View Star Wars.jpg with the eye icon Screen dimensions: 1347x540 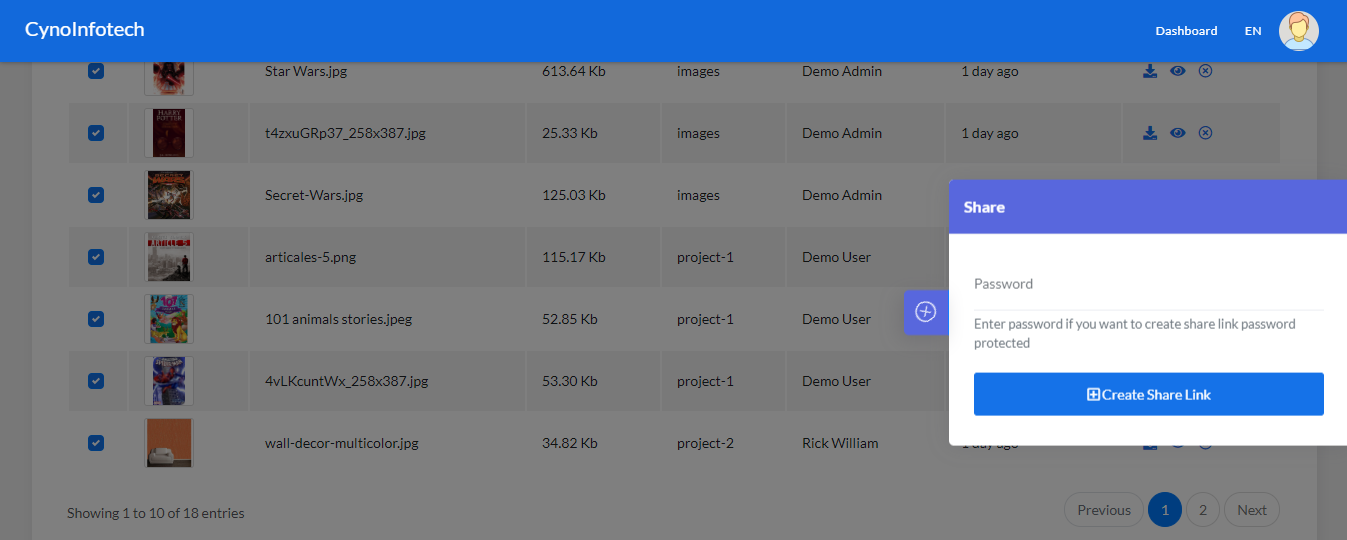(1178, 71)
